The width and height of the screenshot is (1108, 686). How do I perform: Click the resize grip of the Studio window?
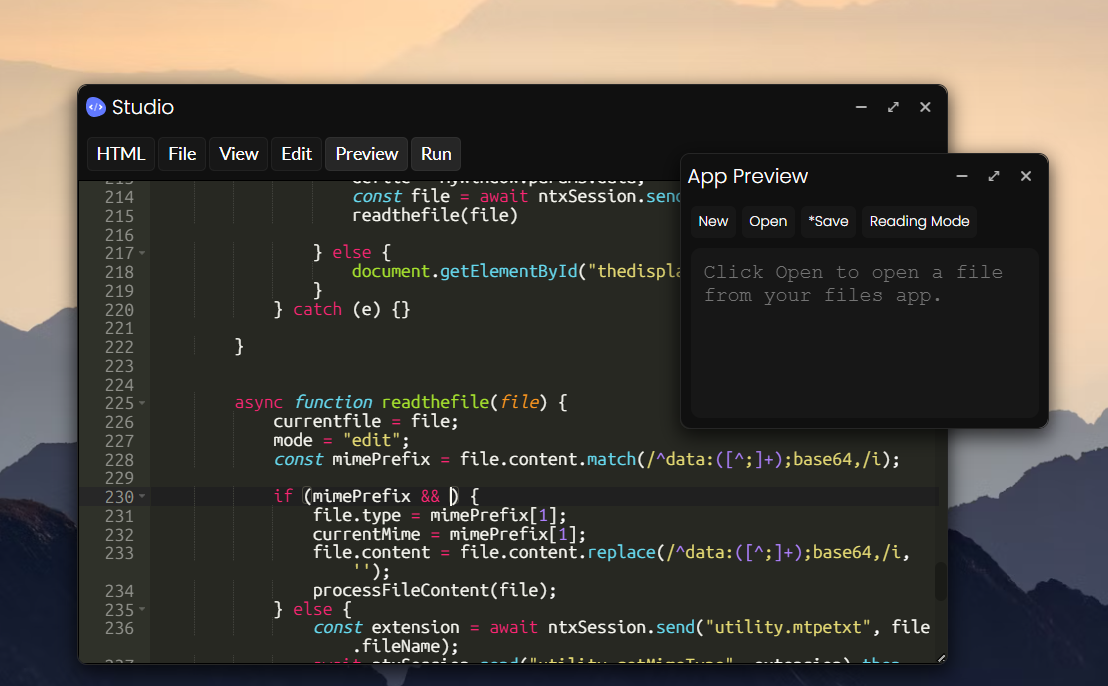click(940, 657)
